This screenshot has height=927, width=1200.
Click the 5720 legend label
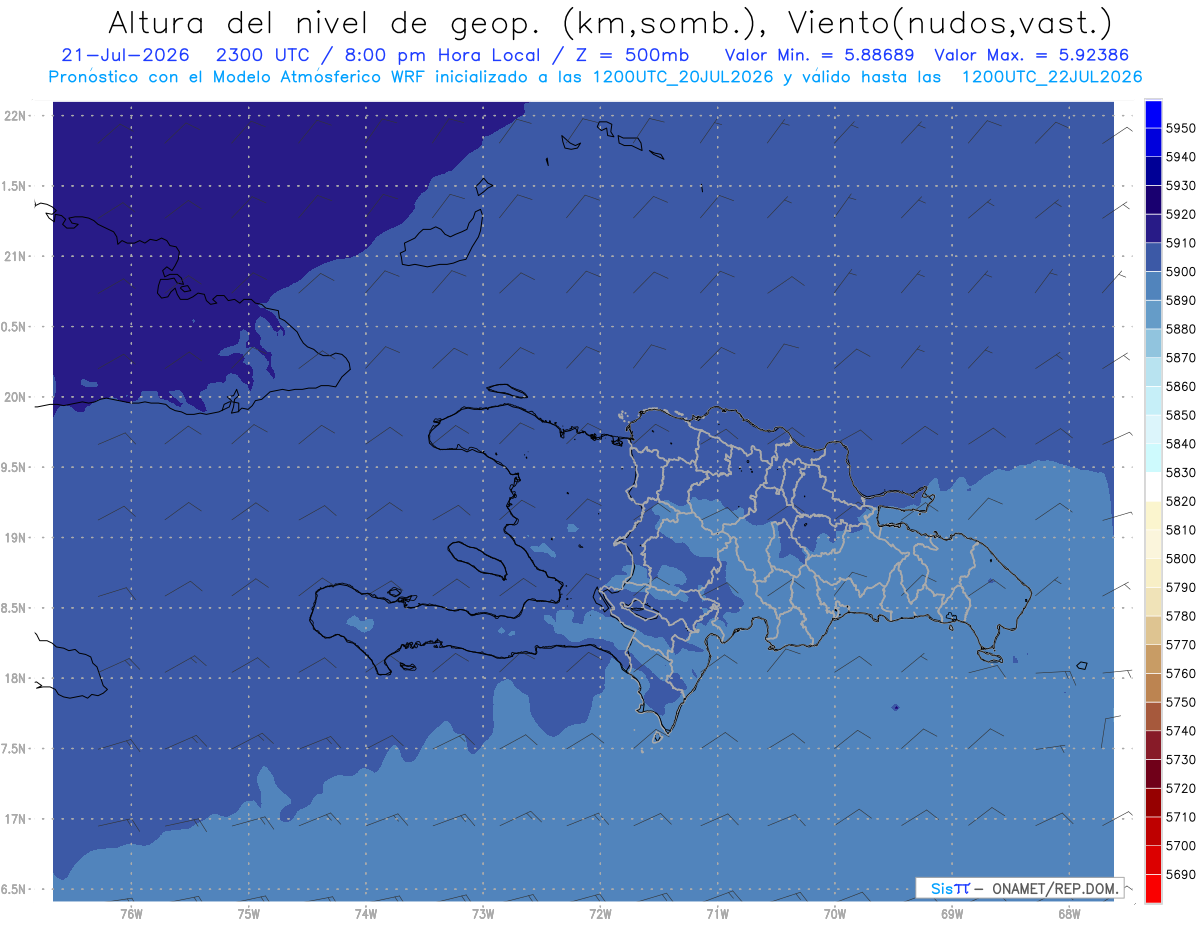[x=1180, y=788]
